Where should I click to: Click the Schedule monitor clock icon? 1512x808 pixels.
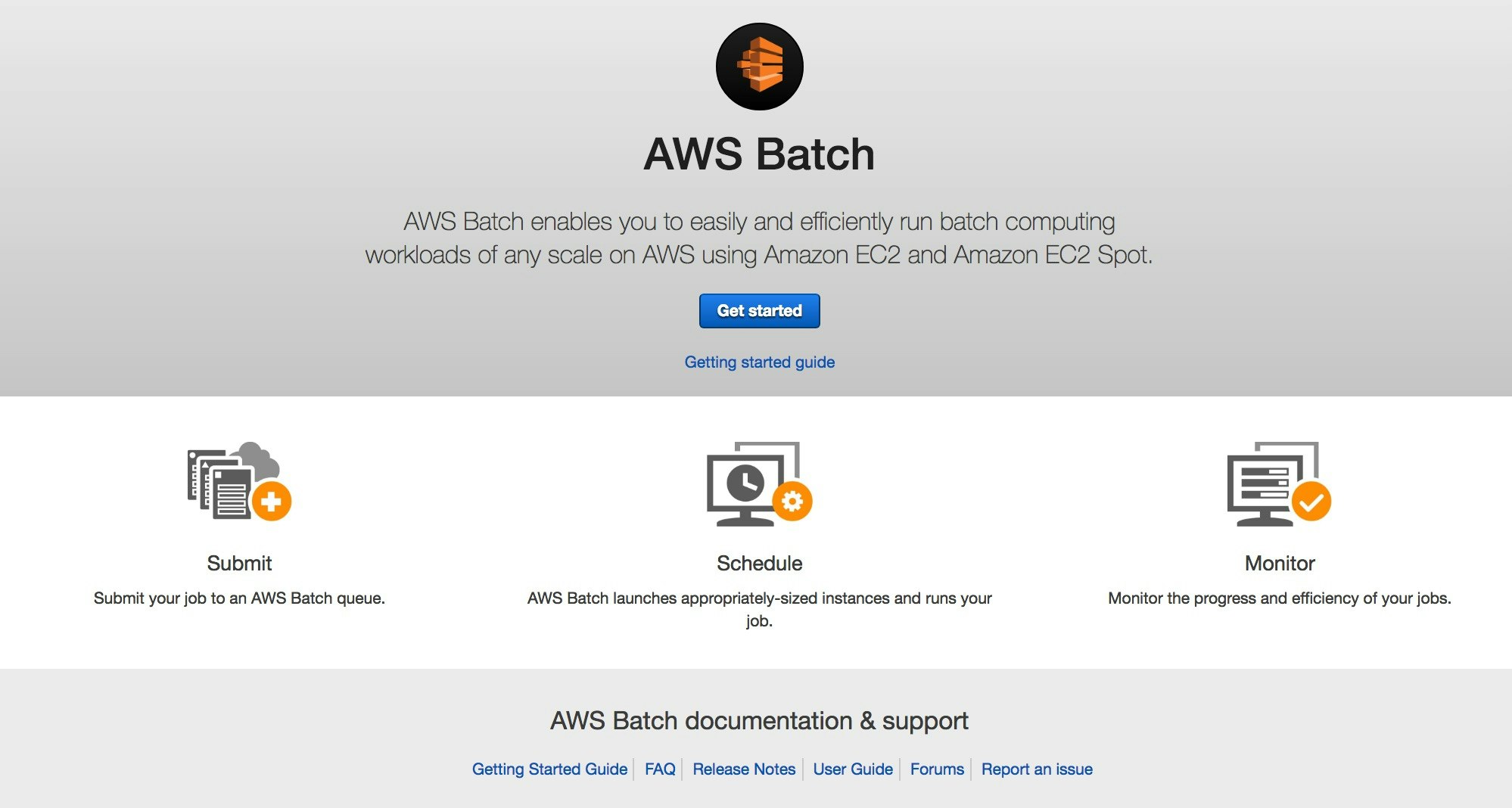(759, 483)
